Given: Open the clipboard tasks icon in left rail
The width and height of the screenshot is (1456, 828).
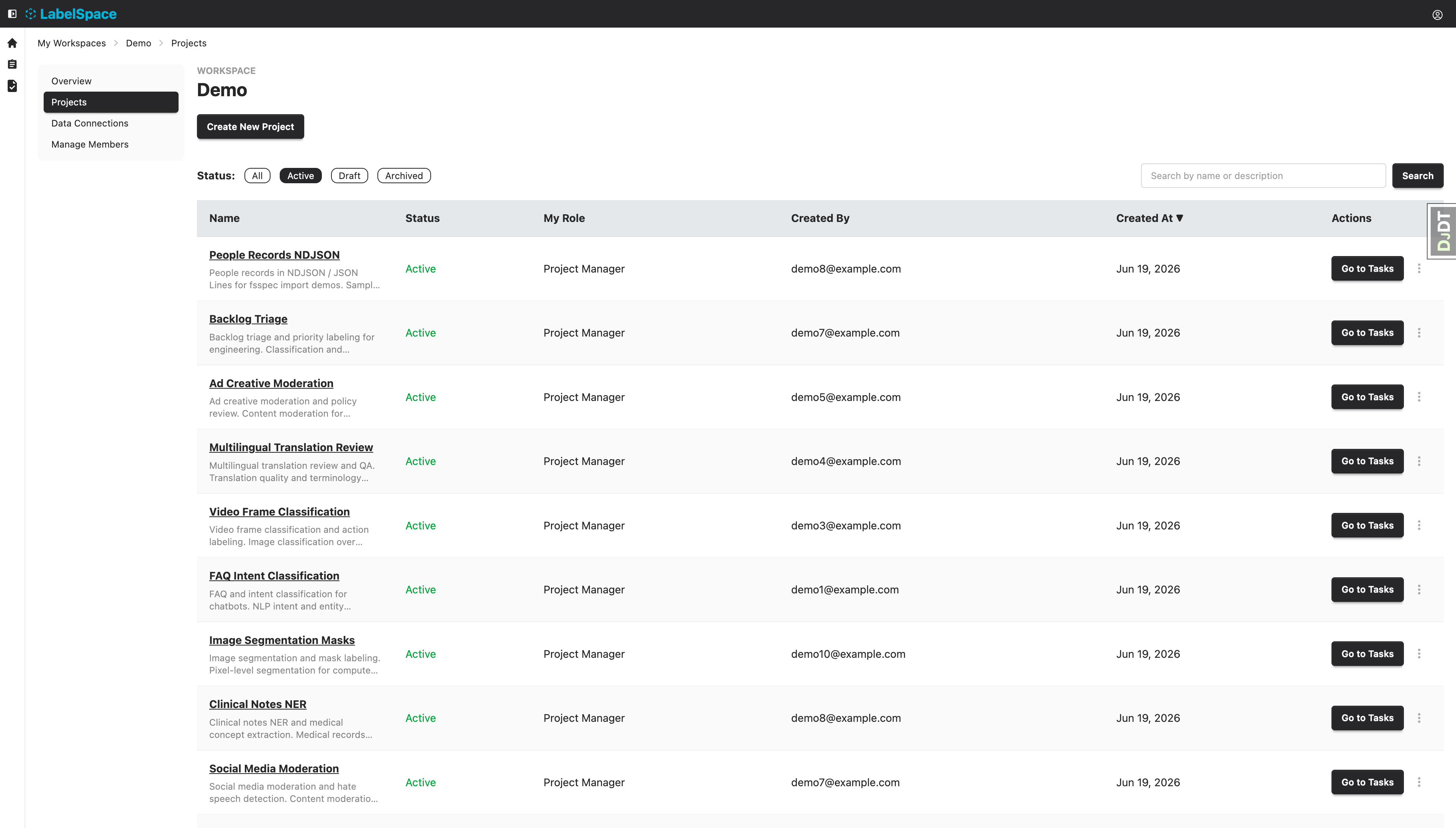Looking at the screenshot, I should tap(12, 64).
